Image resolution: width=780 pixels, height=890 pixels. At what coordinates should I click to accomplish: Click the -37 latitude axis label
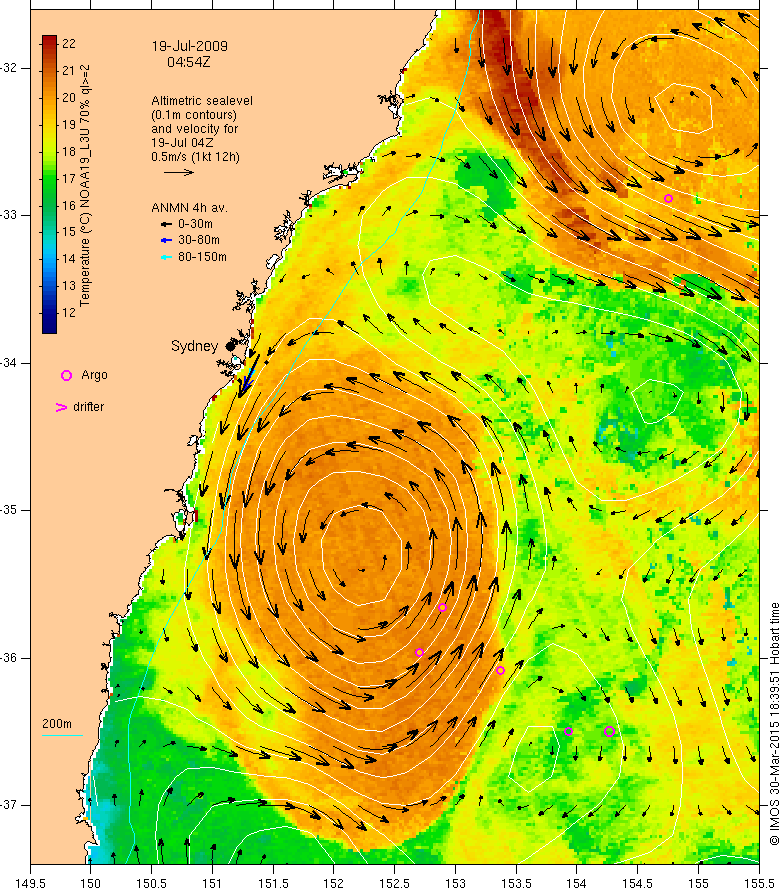click(9, 805)
